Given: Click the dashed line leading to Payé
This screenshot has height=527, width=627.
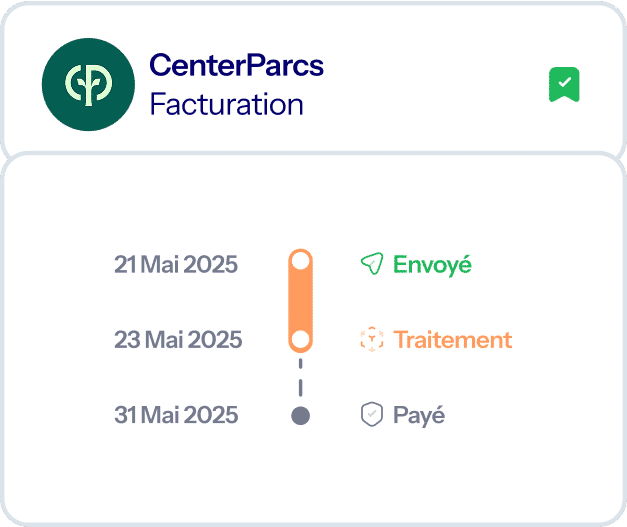Looking at the screenshot, I should [300, 378].
